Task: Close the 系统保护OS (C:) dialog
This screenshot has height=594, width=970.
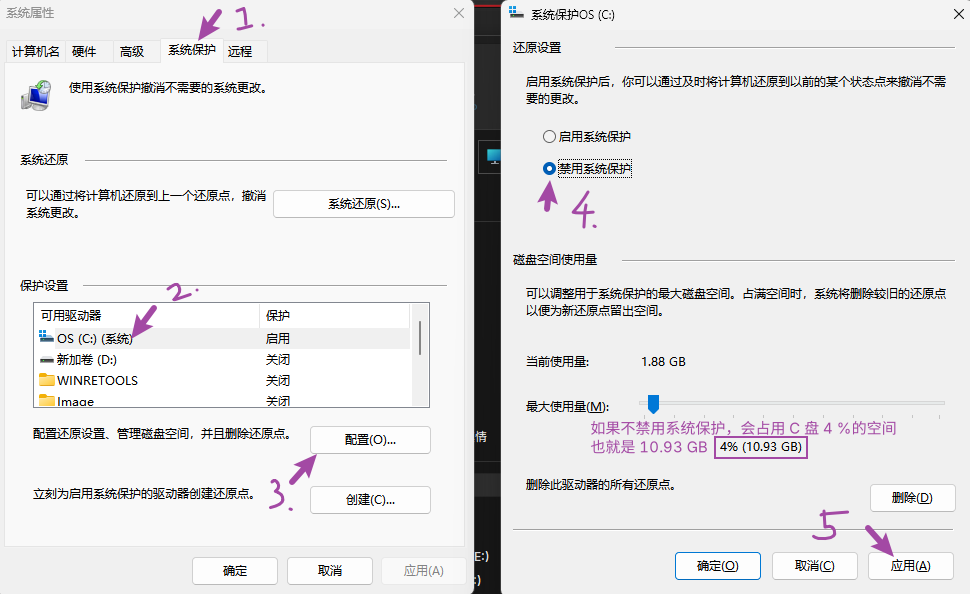Action: [x=958, y=14]
